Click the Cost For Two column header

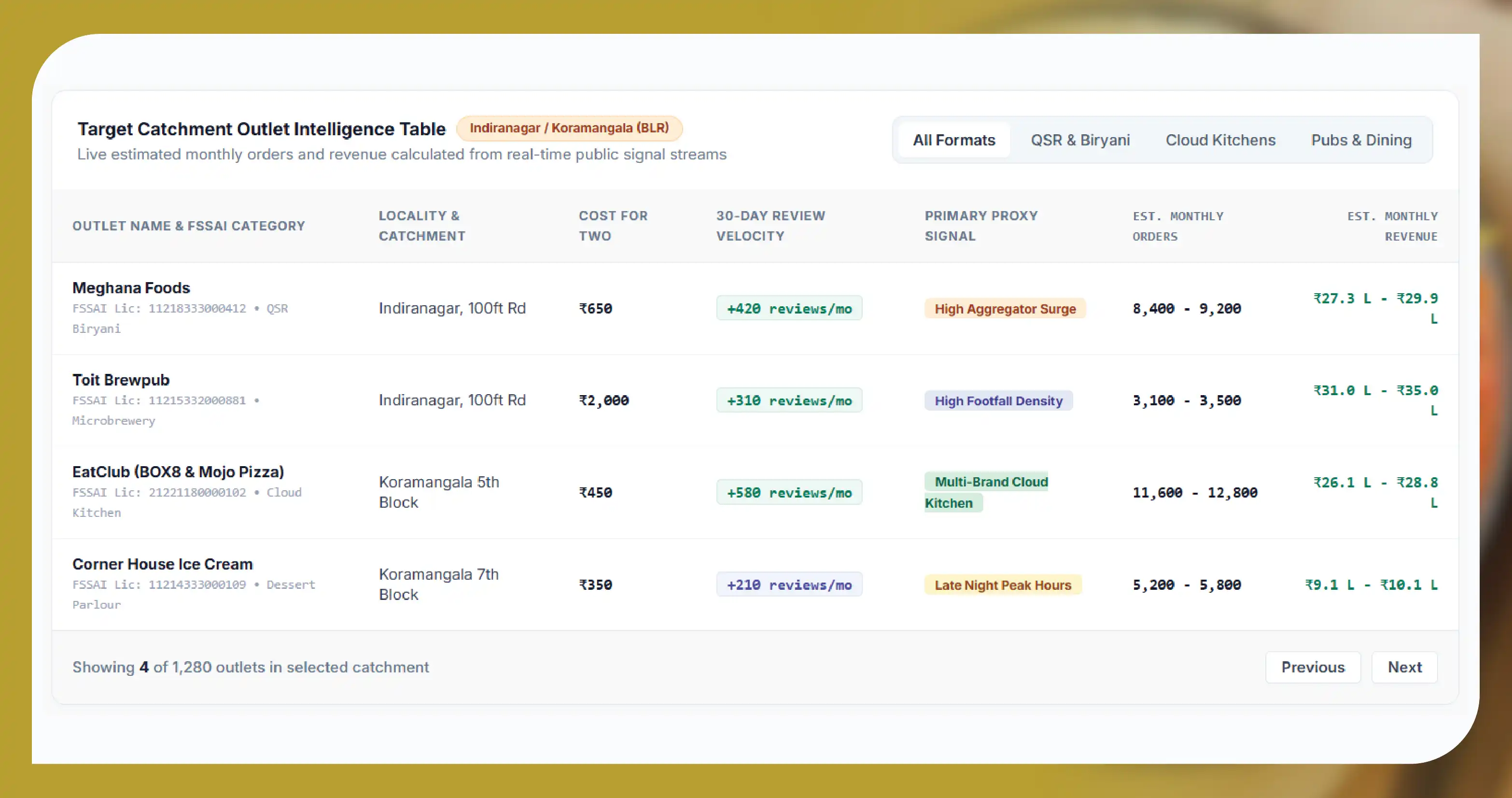(613, 226)
